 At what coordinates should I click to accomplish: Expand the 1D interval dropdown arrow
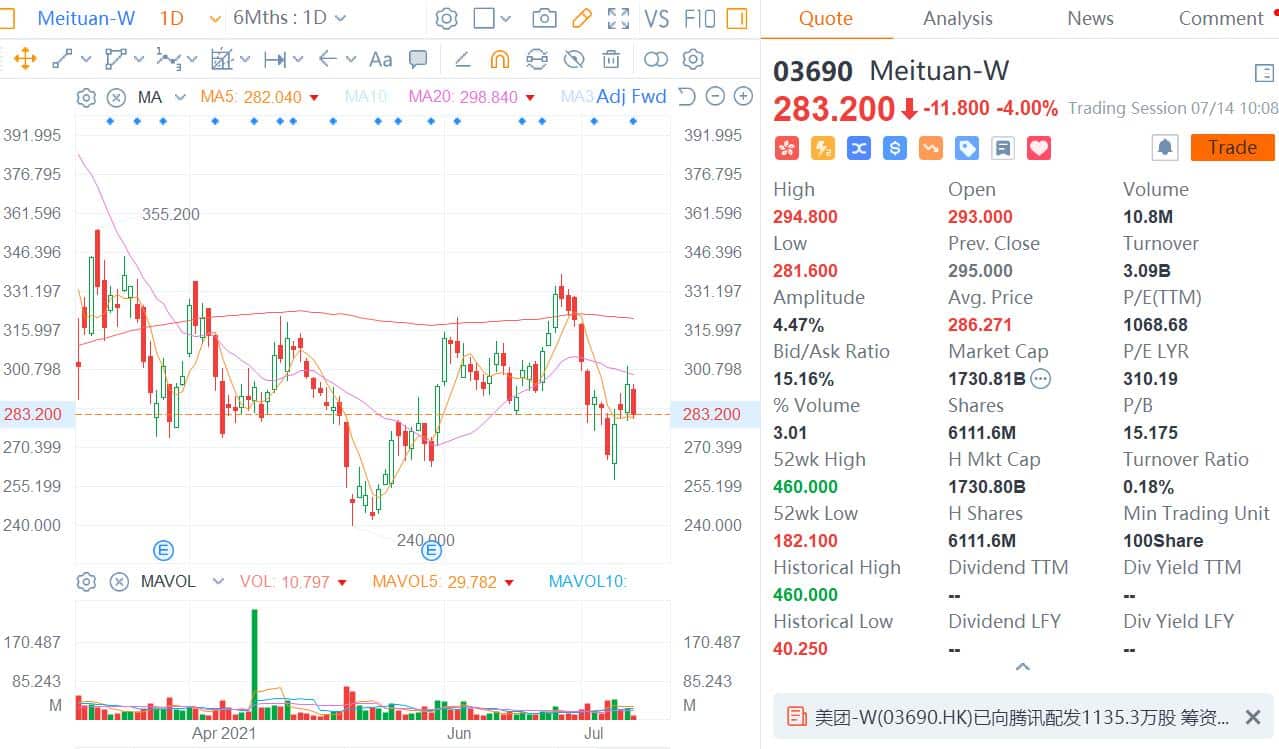pos(216,19)
